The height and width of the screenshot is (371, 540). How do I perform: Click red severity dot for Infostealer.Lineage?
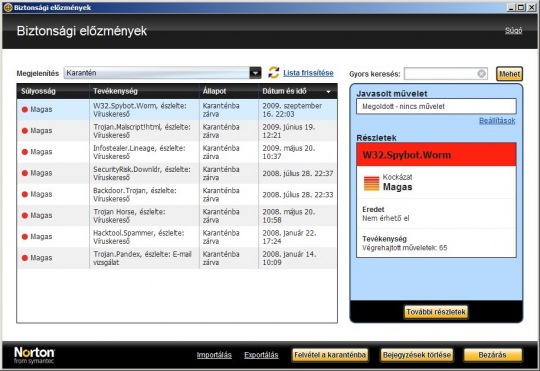click(25, 152)
